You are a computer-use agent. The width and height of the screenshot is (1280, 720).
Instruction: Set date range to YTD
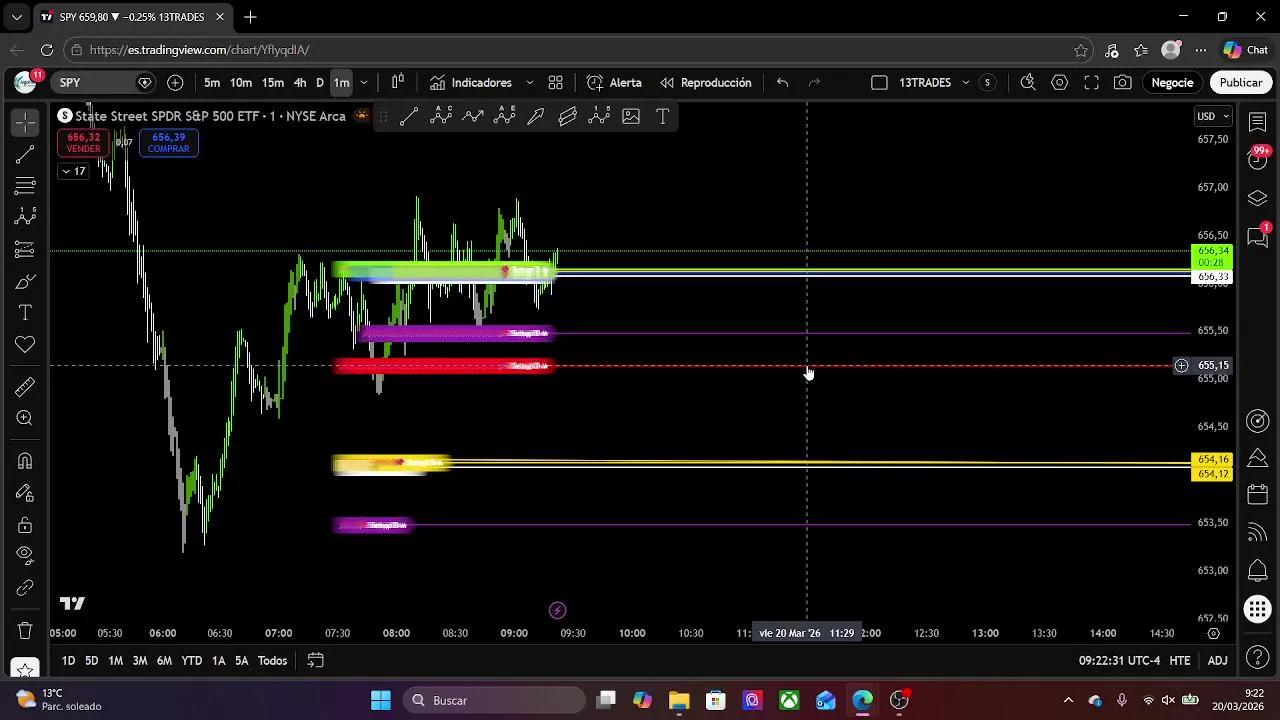pos(191,660)
